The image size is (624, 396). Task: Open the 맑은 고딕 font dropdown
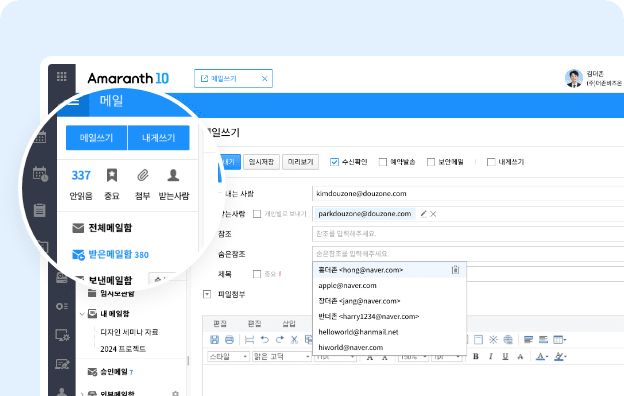pyautogui.click(x=282, y=357)
